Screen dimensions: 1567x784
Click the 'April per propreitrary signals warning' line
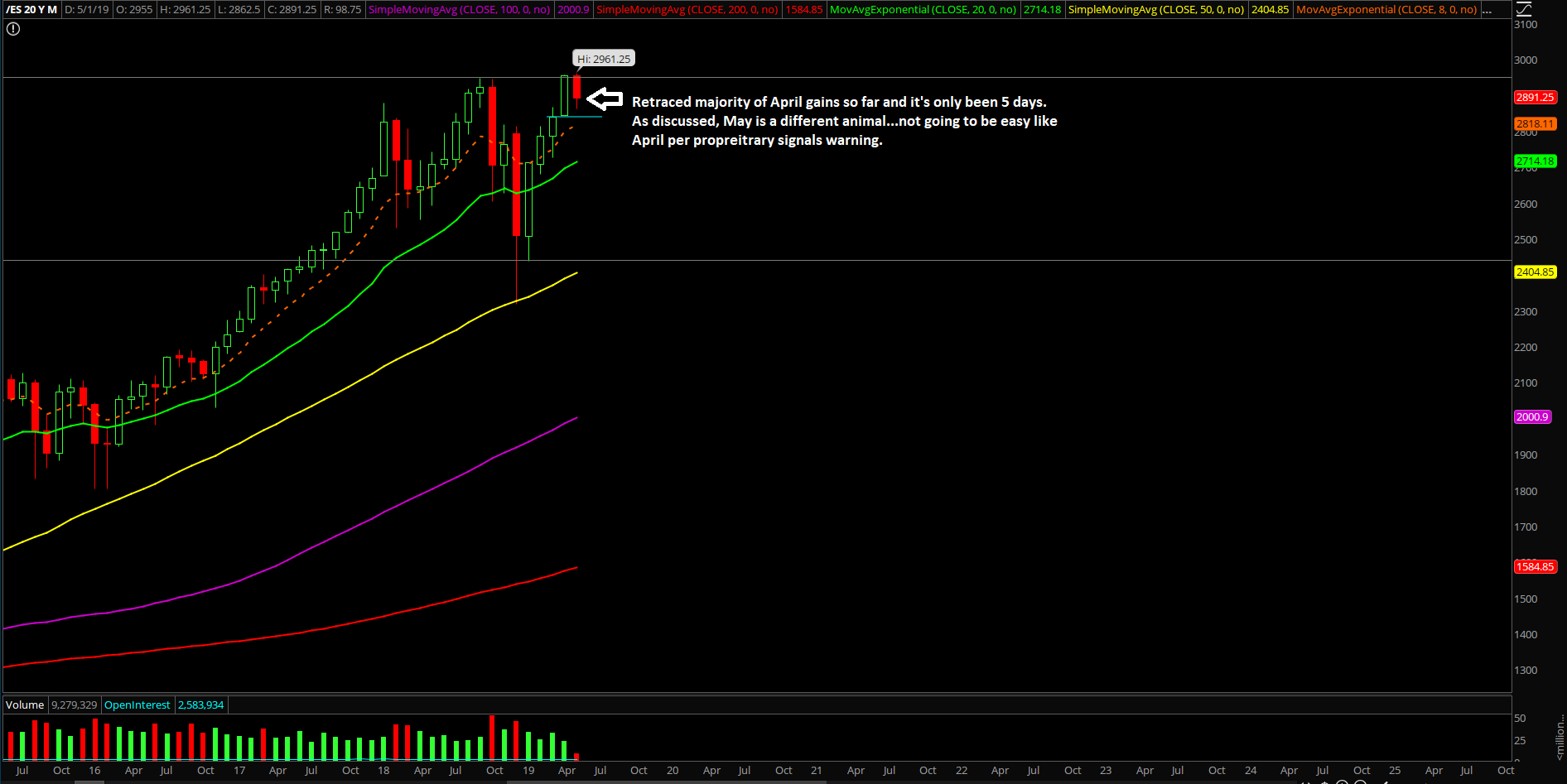757,140
